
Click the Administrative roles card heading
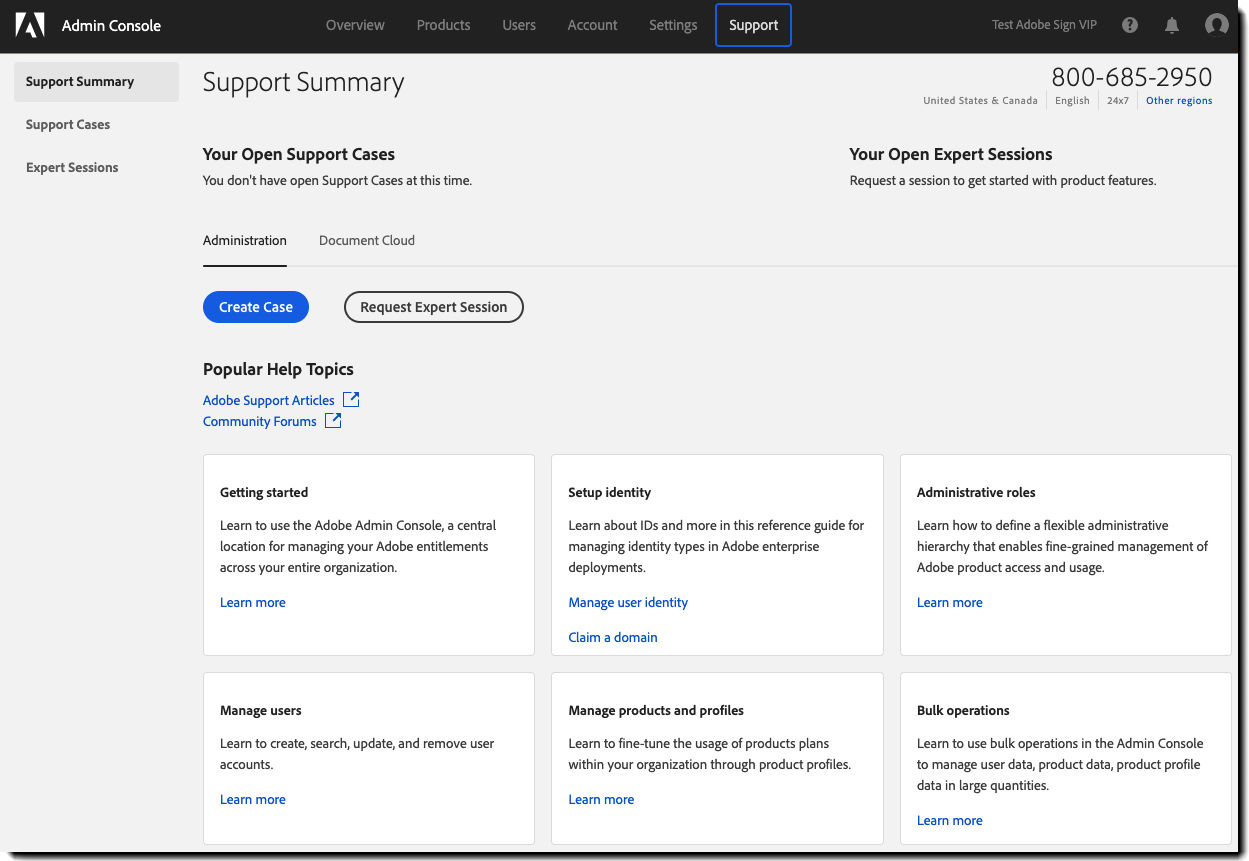point(976,492)
